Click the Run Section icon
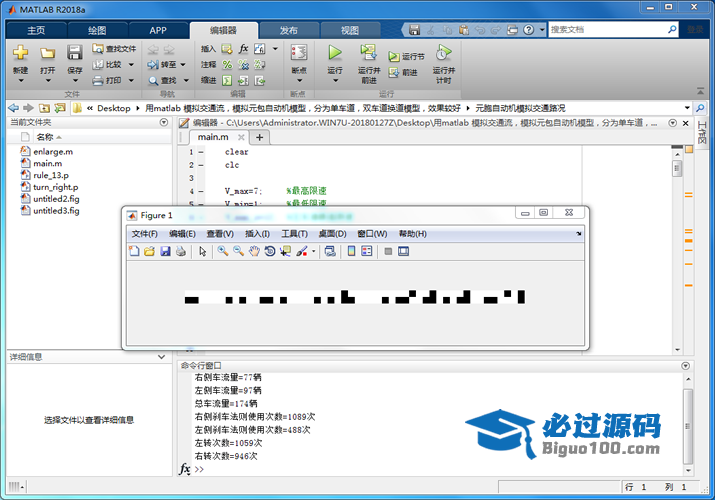The width and height of the screenshot is (715, 500). 394,57
